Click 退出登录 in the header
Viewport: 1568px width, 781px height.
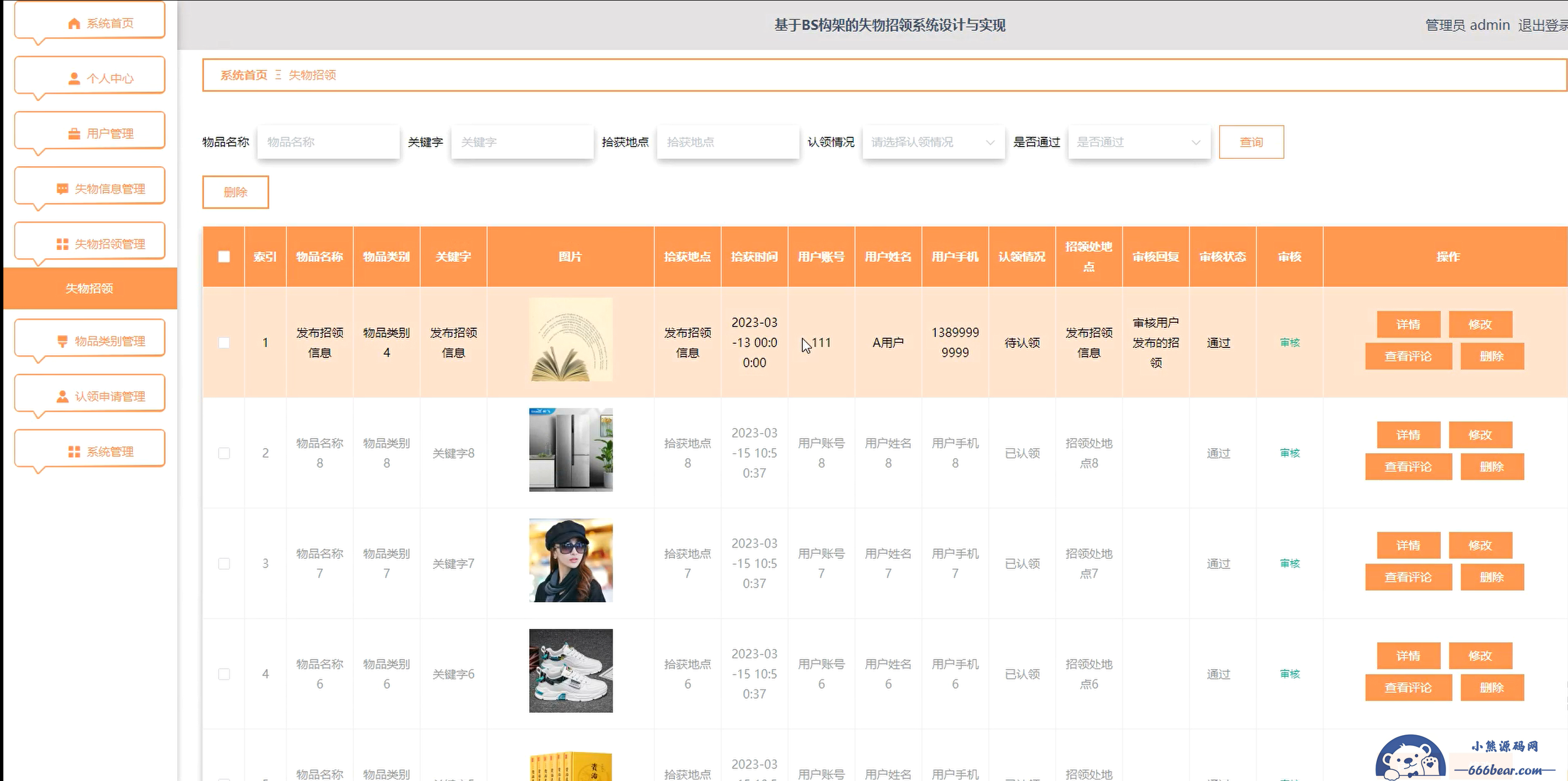(x=1543, y=25)
